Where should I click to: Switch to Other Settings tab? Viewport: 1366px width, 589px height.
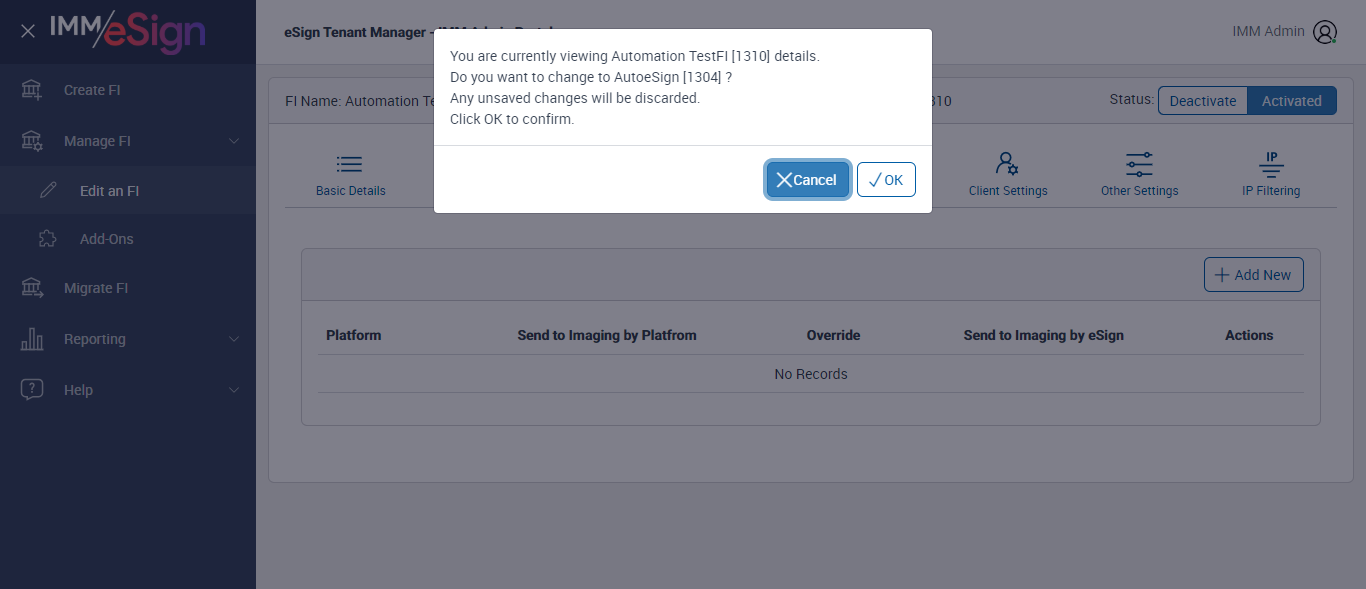[1139, 175]
